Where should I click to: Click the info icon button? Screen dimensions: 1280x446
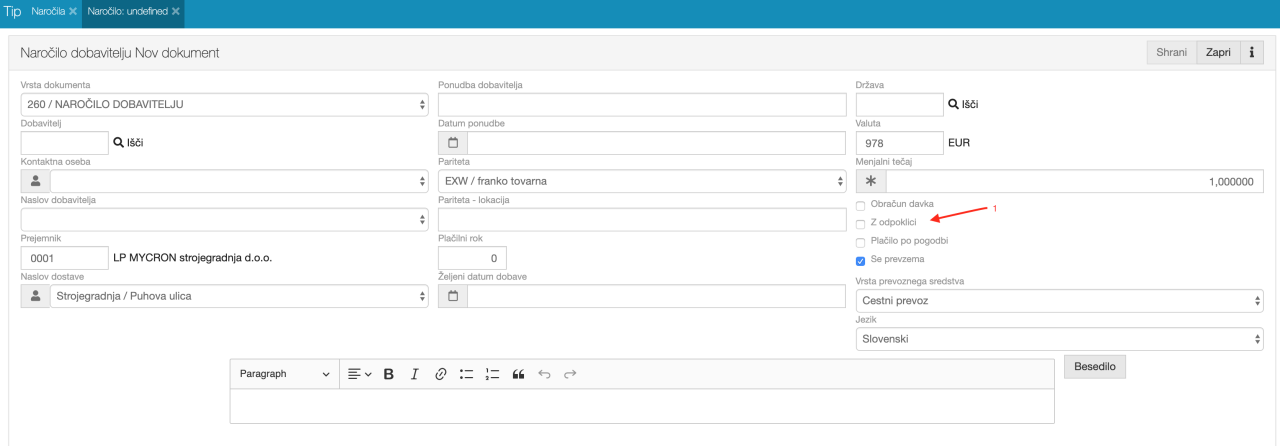pyautogui.click(x=1251, y=52)
